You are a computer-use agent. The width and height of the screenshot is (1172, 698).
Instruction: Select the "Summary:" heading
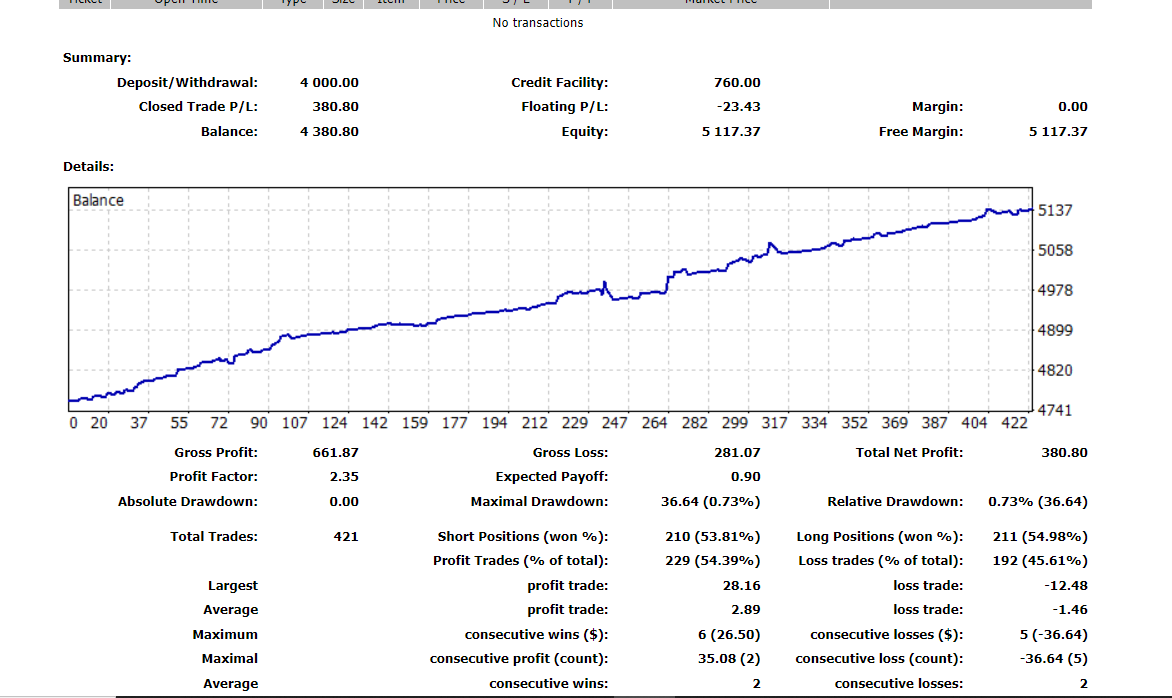(x=97, y=58)
